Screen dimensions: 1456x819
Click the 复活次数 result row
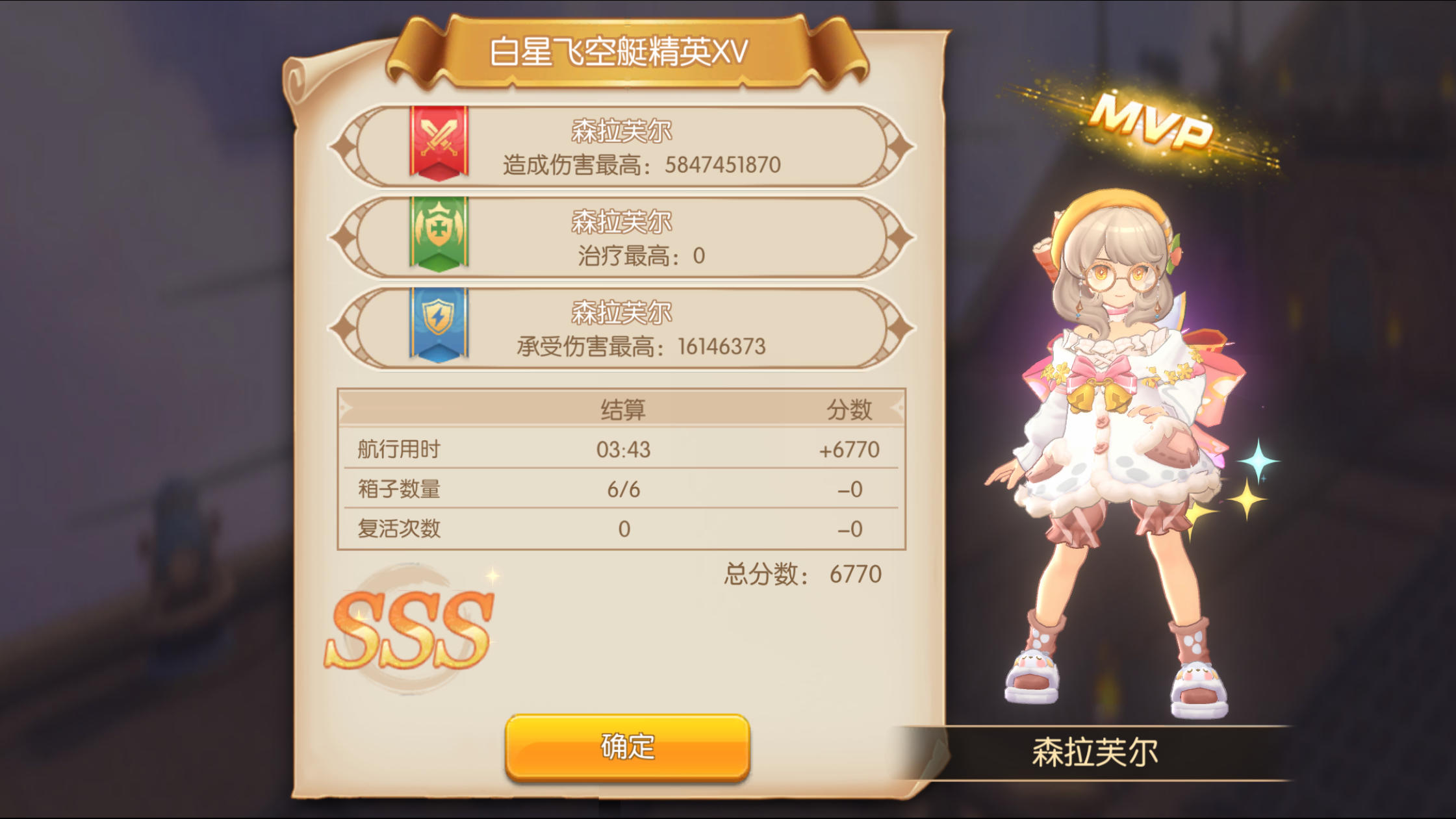tap(622, 529)
